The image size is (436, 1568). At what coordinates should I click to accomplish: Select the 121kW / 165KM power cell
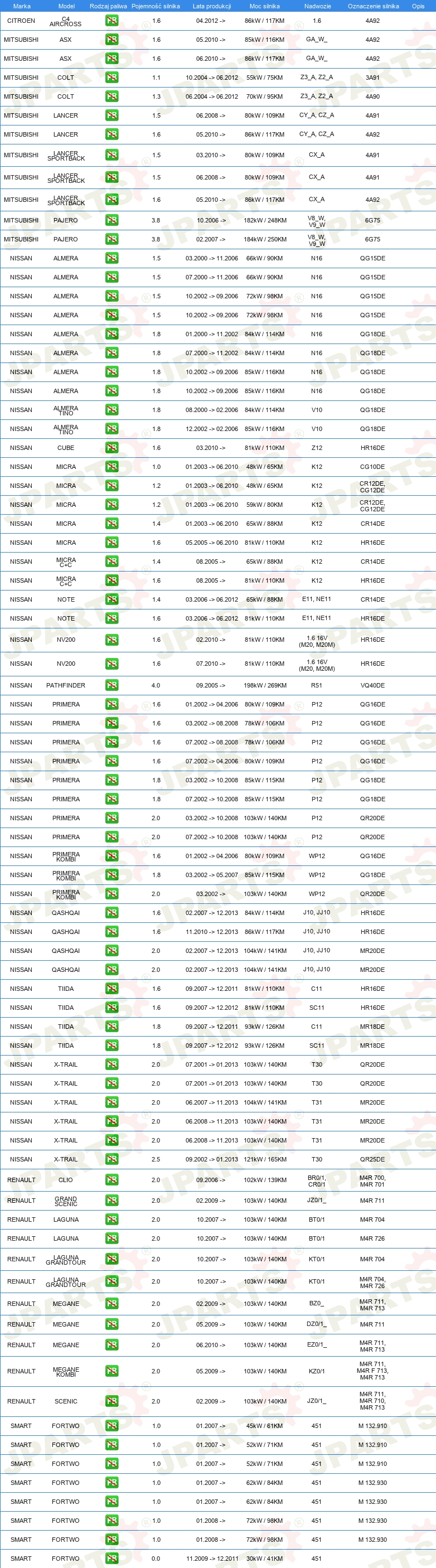[x=265, y=1159]
